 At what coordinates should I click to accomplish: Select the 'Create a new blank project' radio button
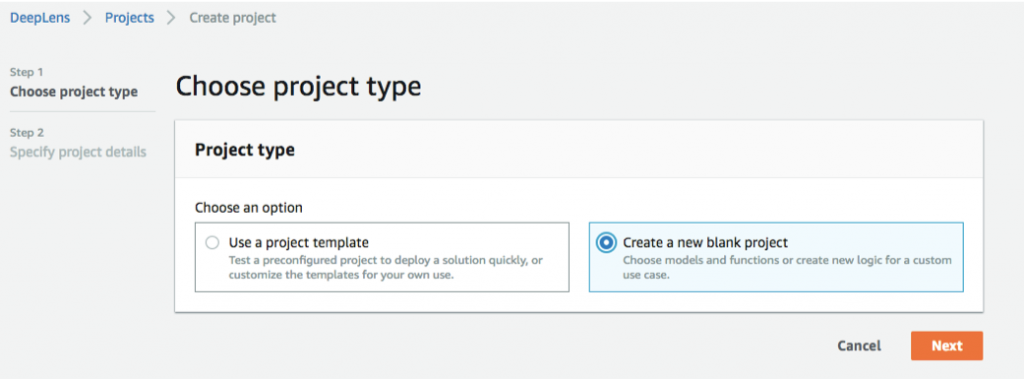[606, 243]
